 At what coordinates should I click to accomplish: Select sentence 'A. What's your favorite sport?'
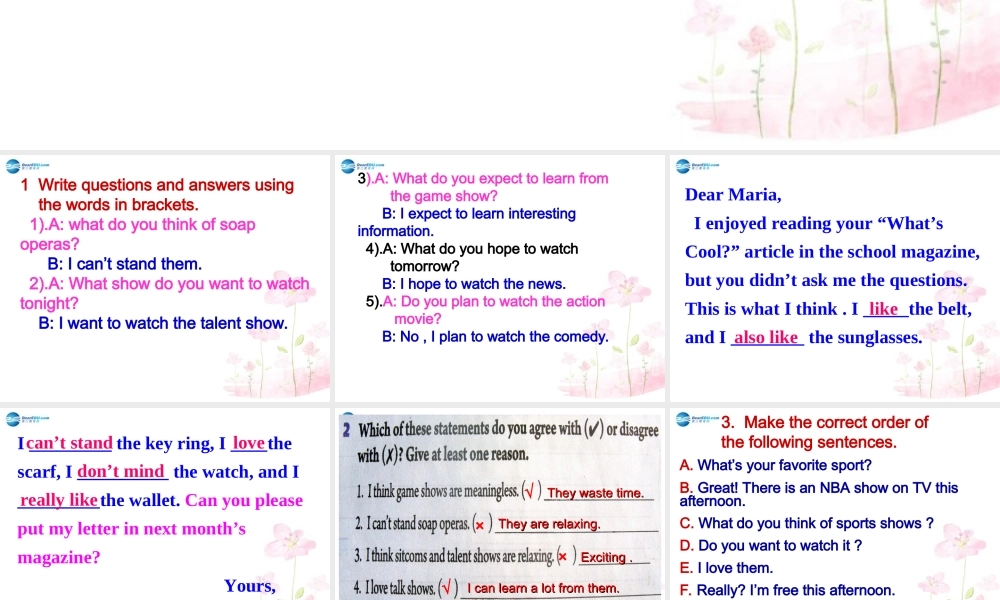click(x=775, y=465)
